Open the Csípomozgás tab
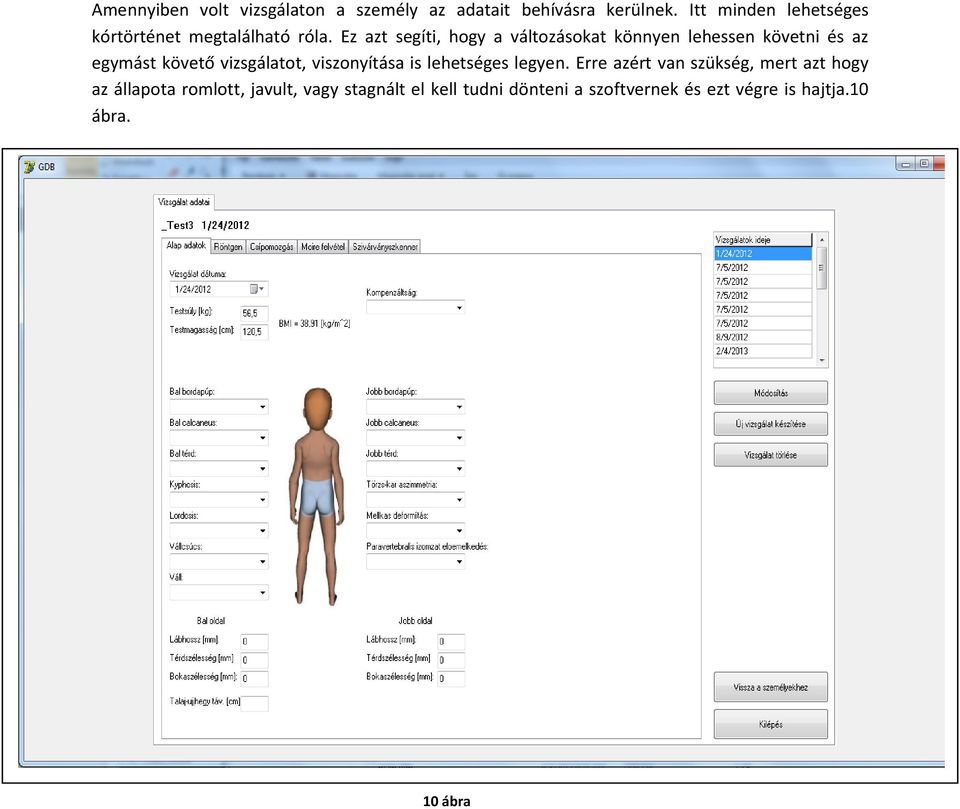The height and width of the screenshot is (809, 960). 271,247
